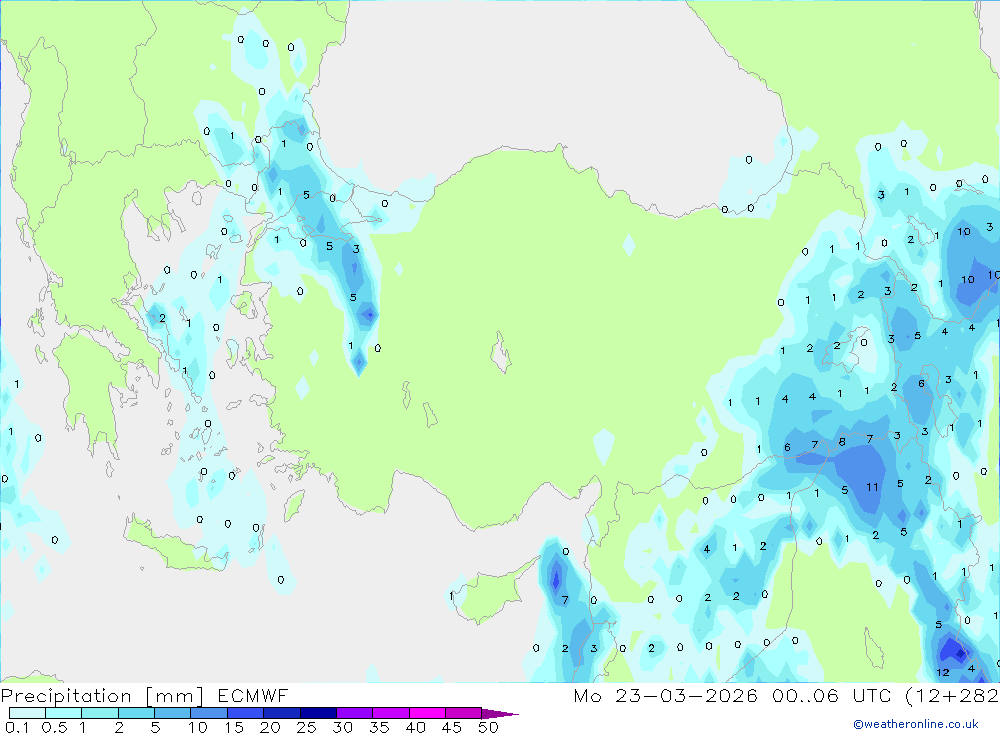Screen dimensions: 1000x733
Task: Click the '20' legend scale label
Action: pos(270,727)
